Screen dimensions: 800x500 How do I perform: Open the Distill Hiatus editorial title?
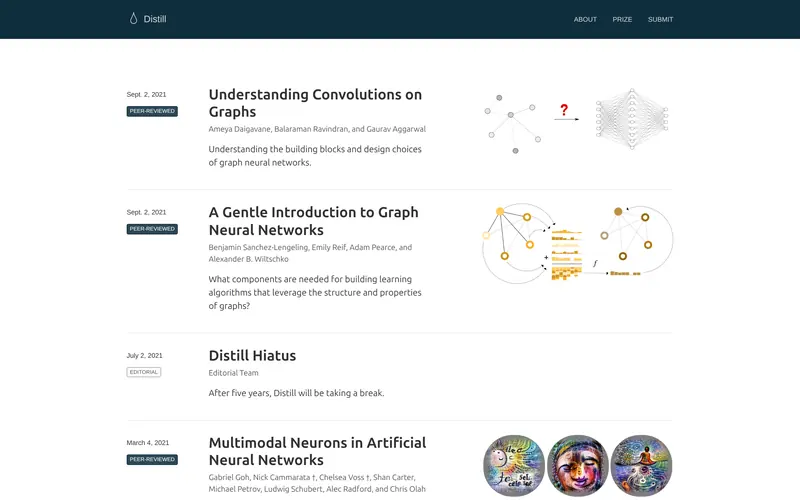click(x=252, y=356)
